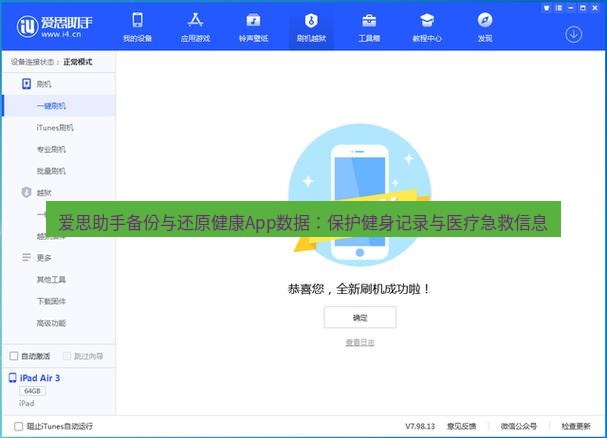Confirm flash success with 确定 button
607x438 pixels.
click(x=360, y=318)
